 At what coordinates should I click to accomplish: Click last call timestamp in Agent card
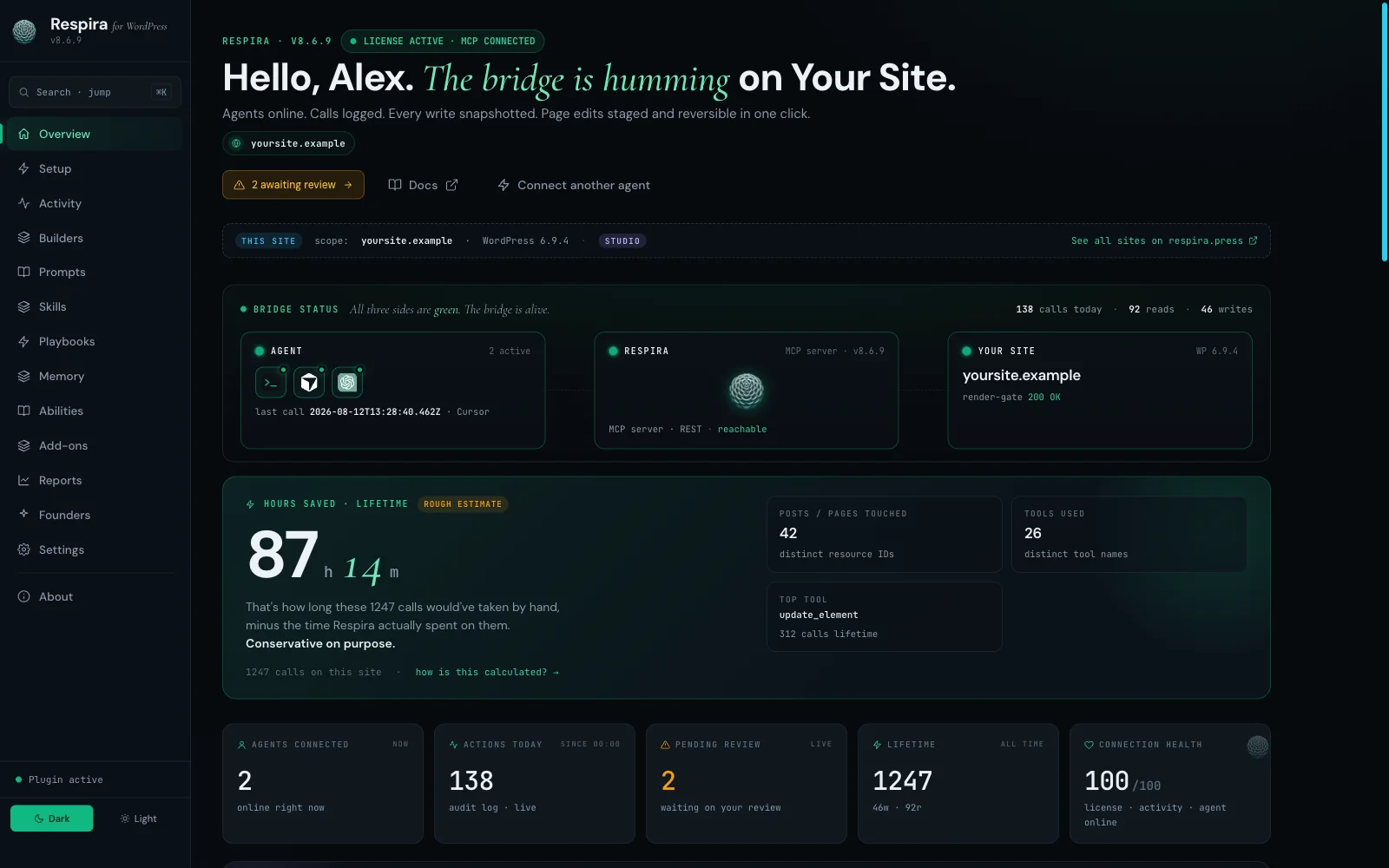coord(375,411)
